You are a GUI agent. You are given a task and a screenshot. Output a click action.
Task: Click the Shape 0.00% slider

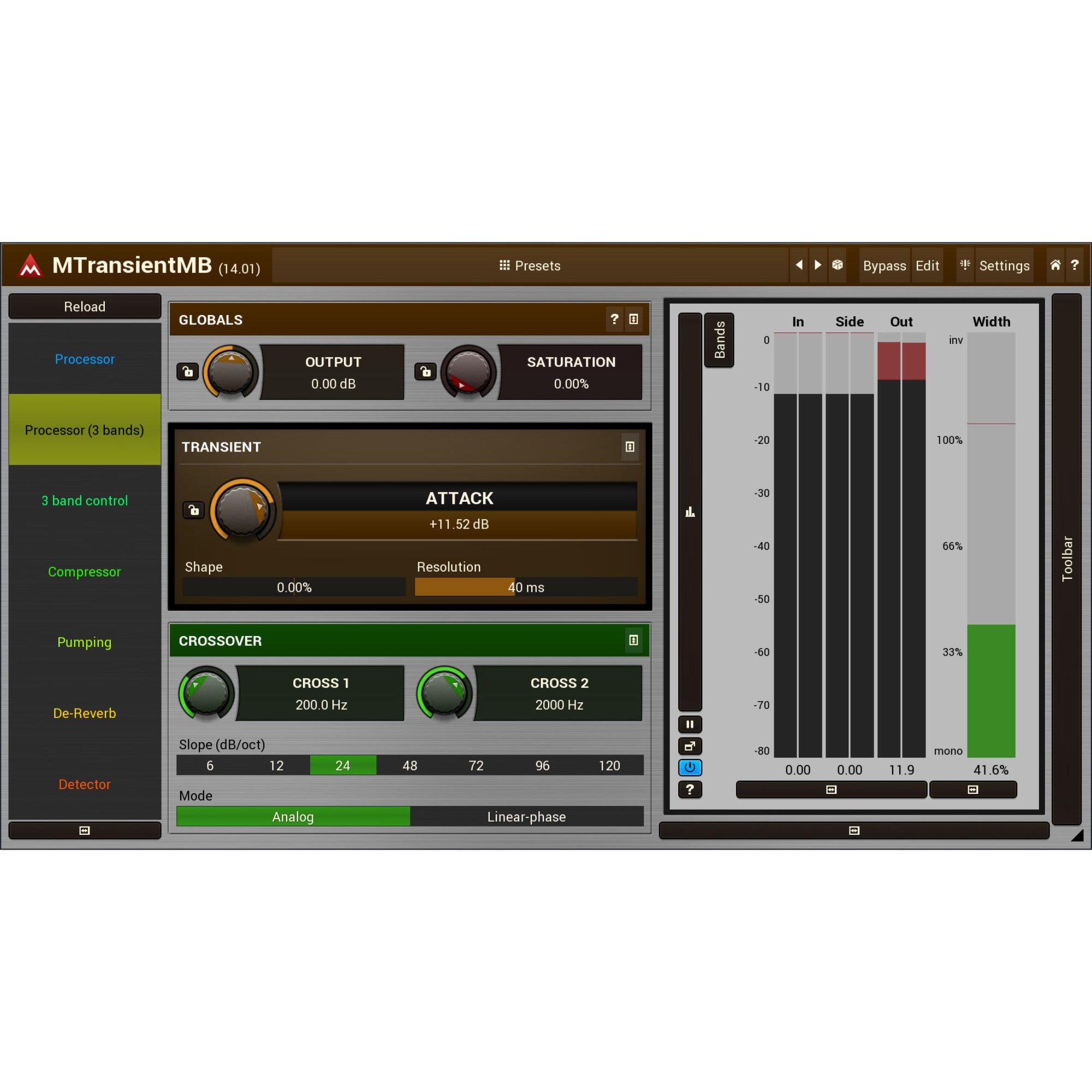(x=294, y=587)
